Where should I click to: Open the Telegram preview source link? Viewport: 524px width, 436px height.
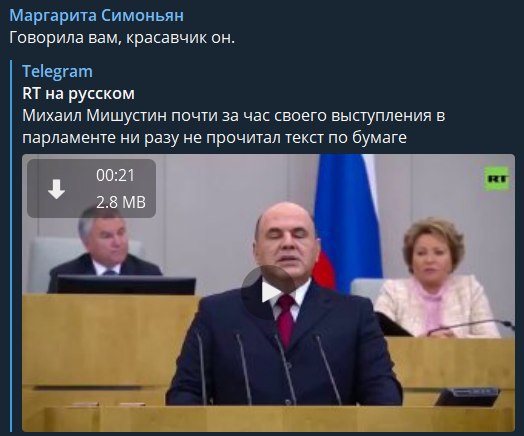57,71
